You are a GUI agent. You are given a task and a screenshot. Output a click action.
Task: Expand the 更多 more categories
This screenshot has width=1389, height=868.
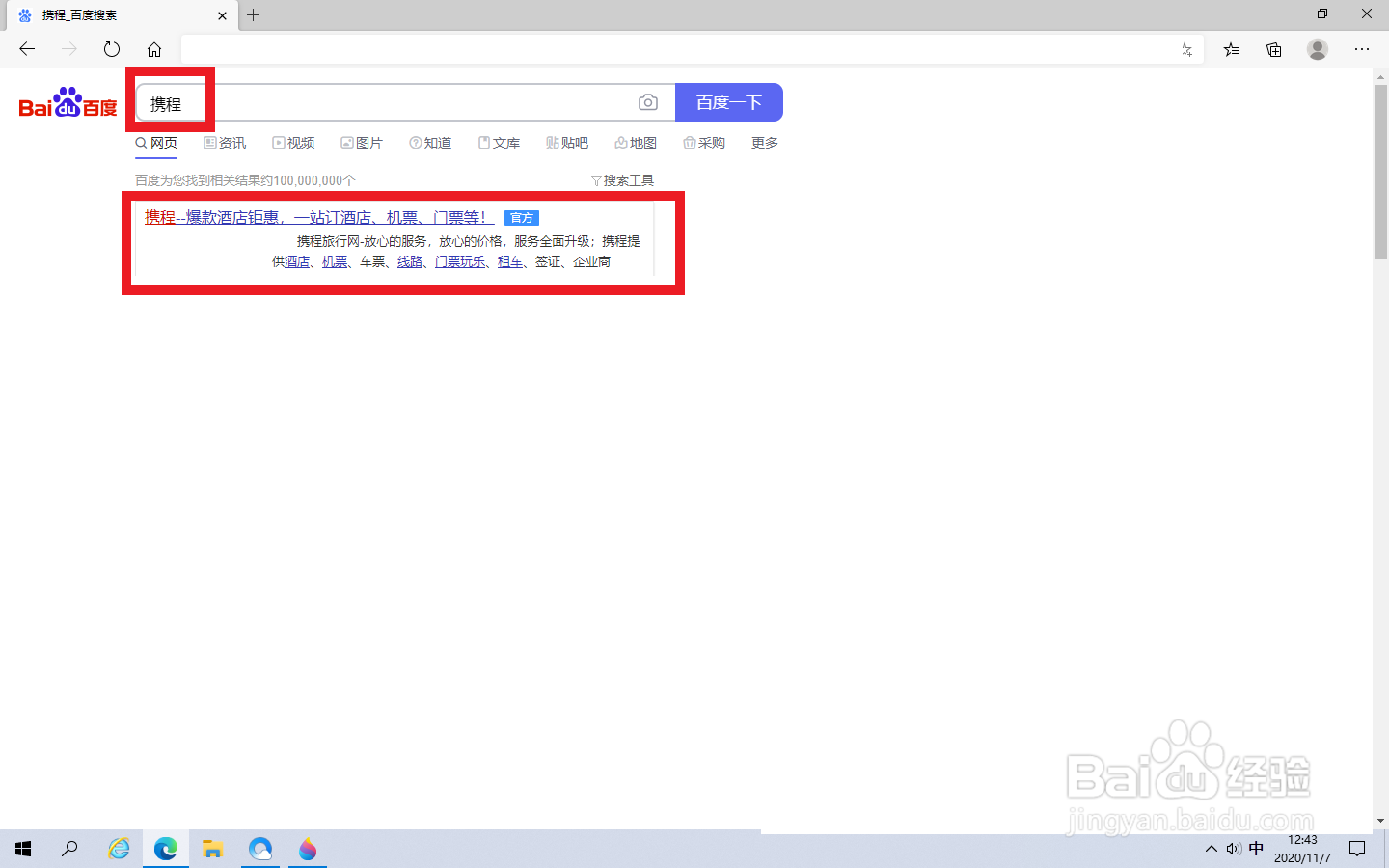765,143
